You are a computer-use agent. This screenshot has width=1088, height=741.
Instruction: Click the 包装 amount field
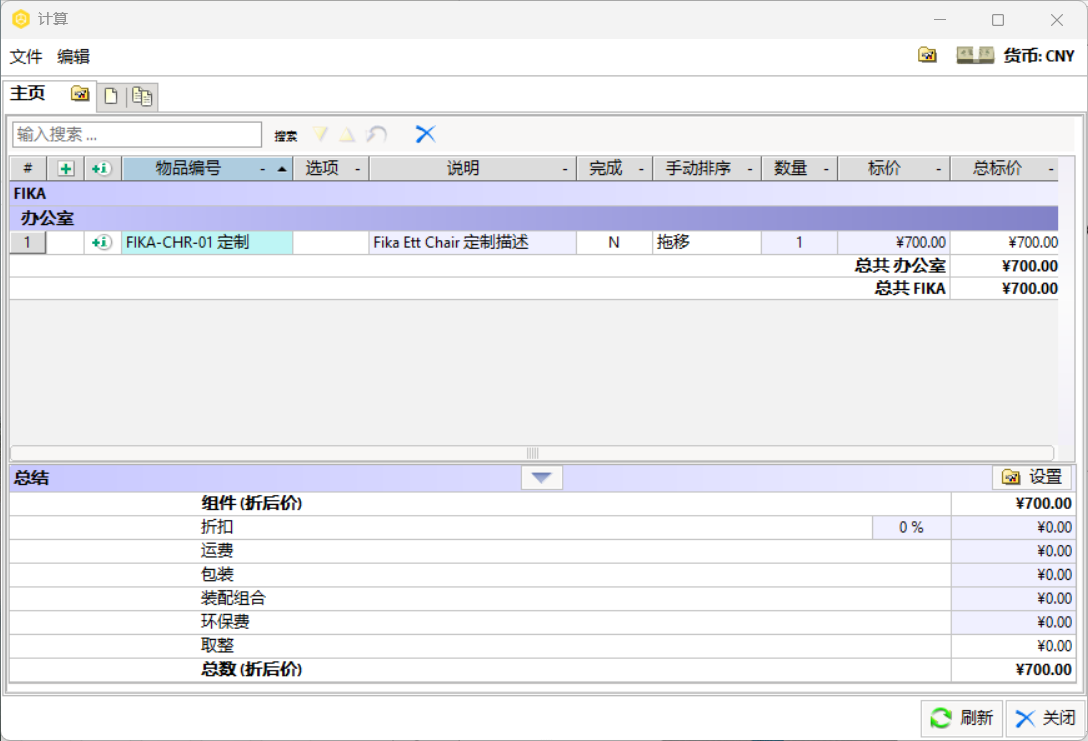point(1012,574)
